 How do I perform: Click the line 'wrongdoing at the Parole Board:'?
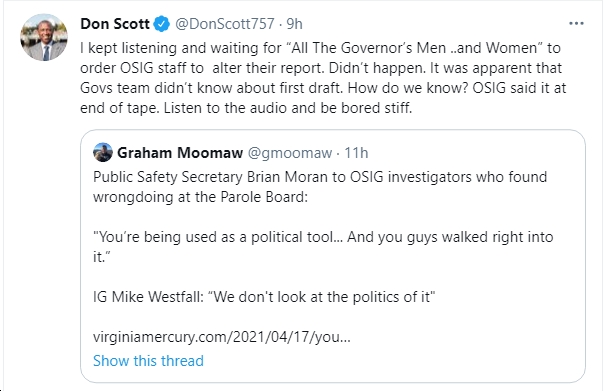(201, 197)
